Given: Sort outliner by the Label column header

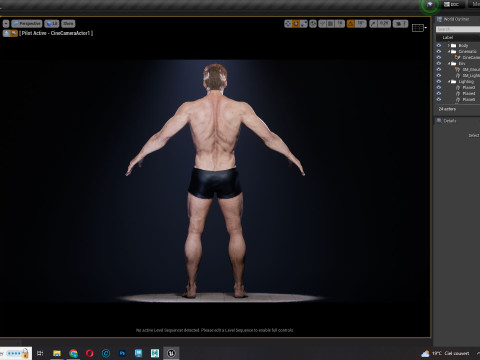Looking at the screenshot, I should coord(448,37).
